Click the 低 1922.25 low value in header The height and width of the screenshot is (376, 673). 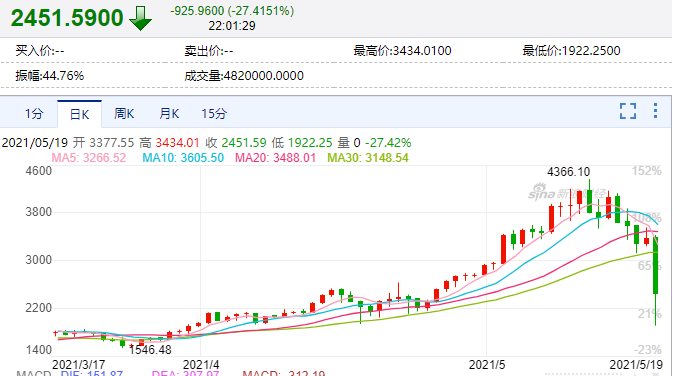coord(302,143)
